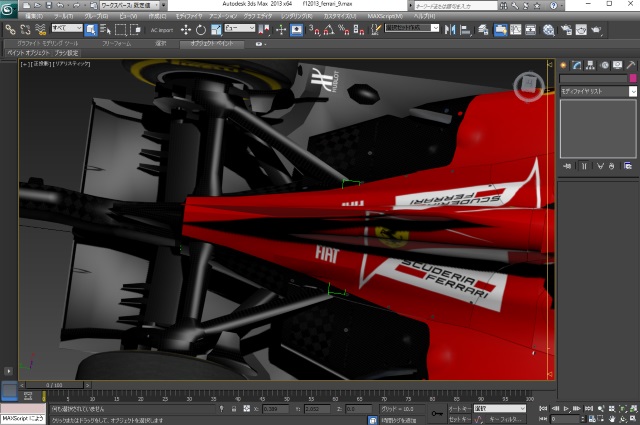Toggle the Keyboard Shortcut Override icon
This screenshot has width=640, height=425.
pos(296,30)
